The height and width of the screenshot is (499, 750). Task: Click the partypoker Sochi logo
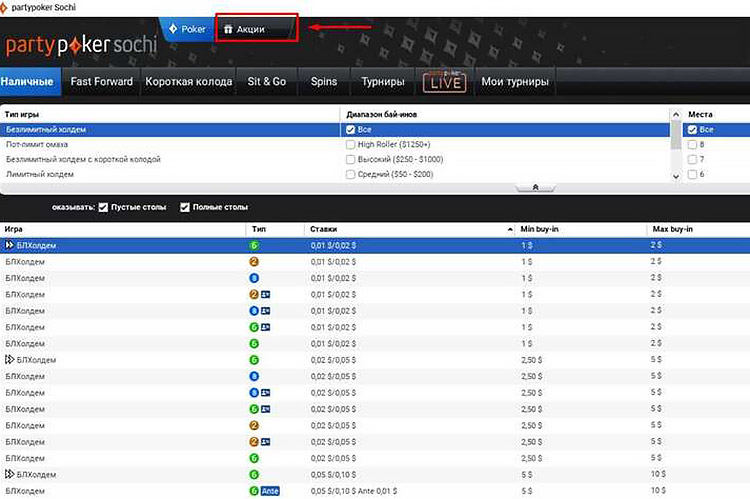pos(74,47)
